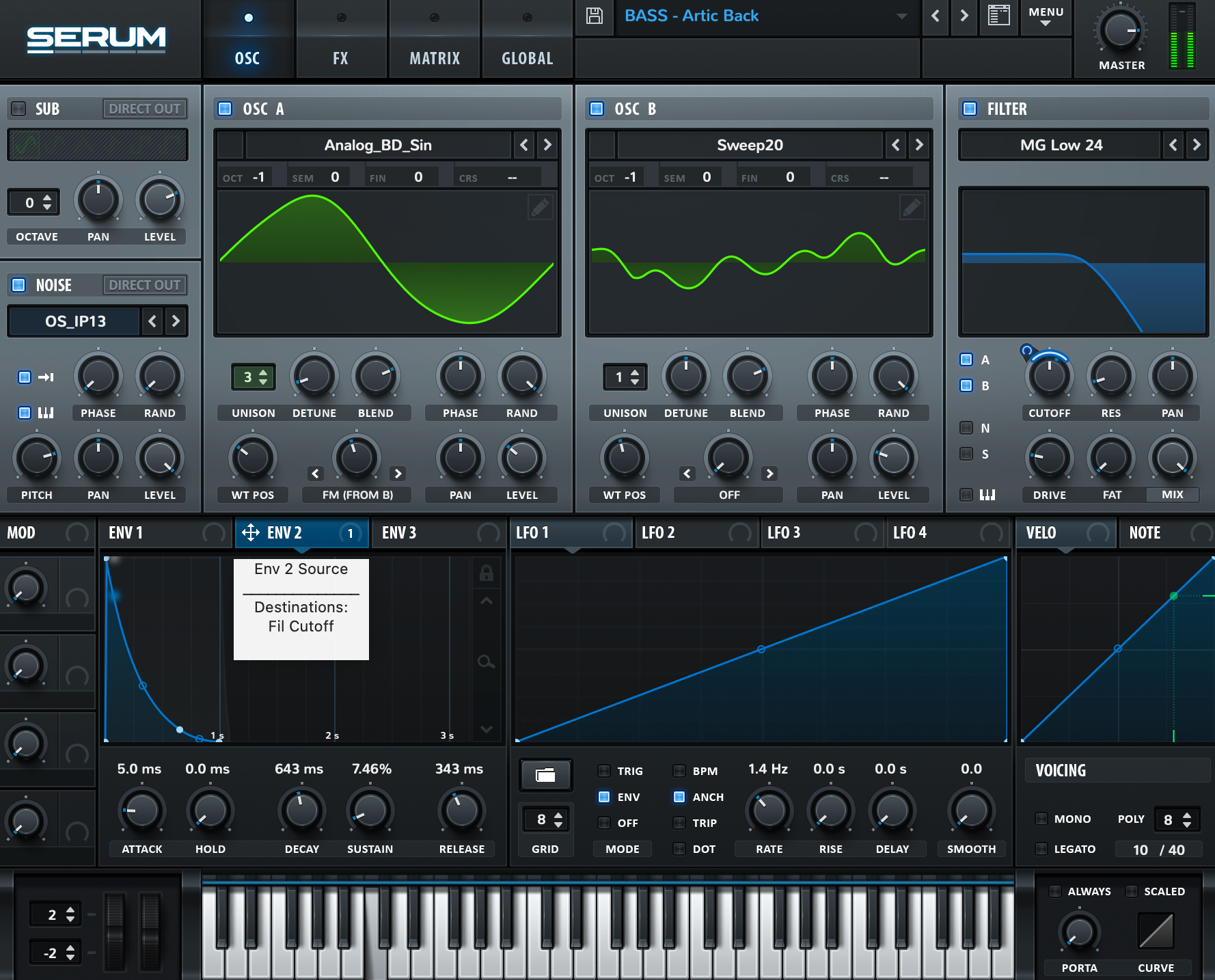Image resolution: width=1215 pixels, height=980 pixels.
Task: Go to next preset arrow
Action: tap(964, 16)
